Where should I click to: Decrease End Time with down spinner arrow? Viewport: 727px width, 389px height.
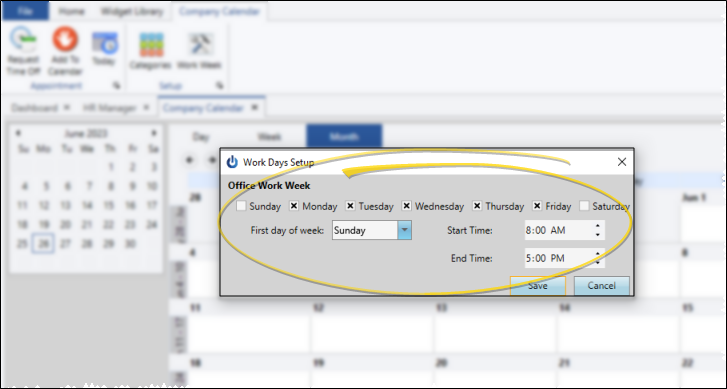[x=598, y=263]
